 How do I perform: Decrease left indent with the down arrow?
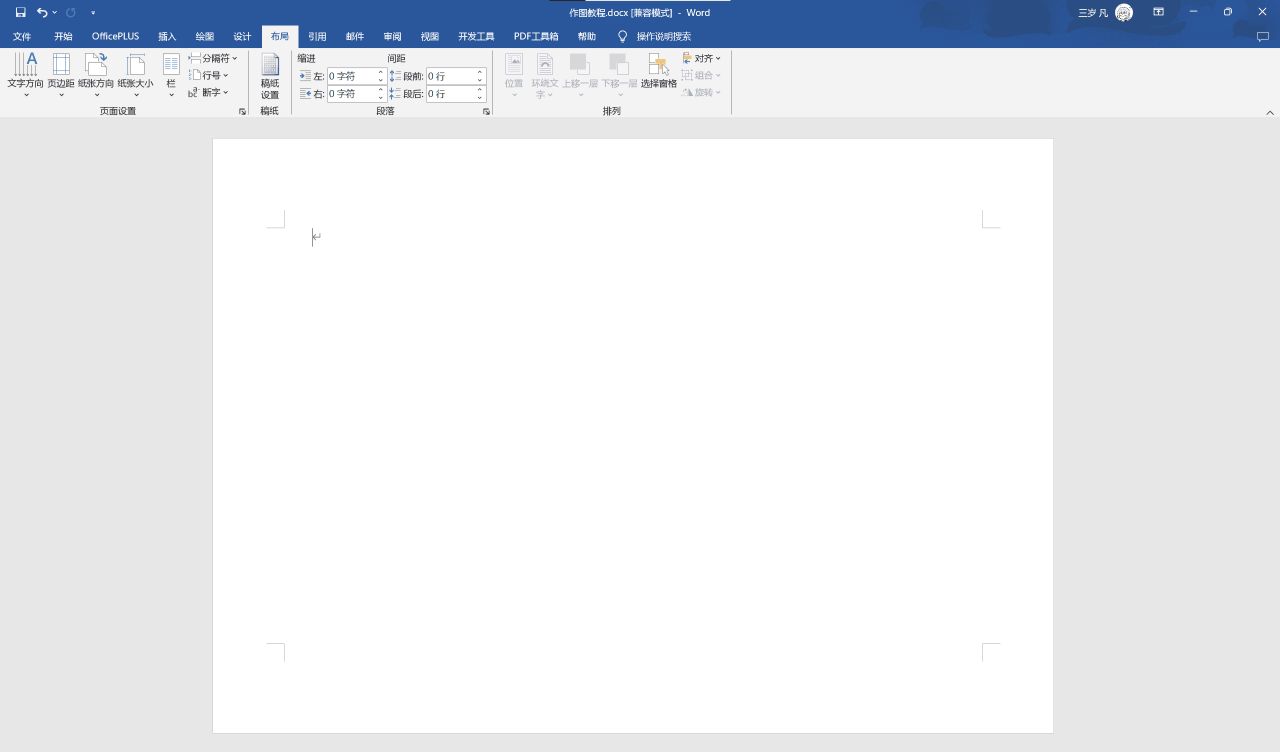point(381,80)
